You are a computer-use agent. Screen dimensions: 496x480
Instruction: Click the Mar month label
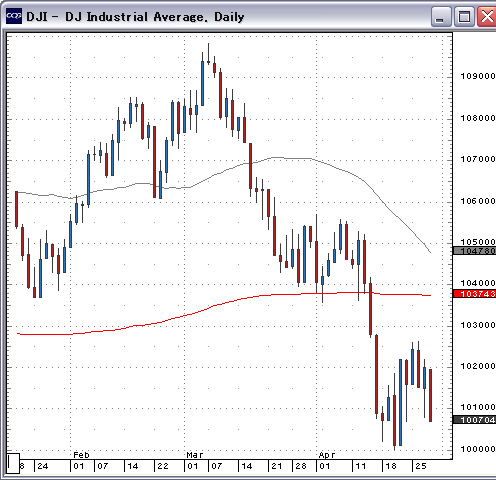click(x=195, y=455)
